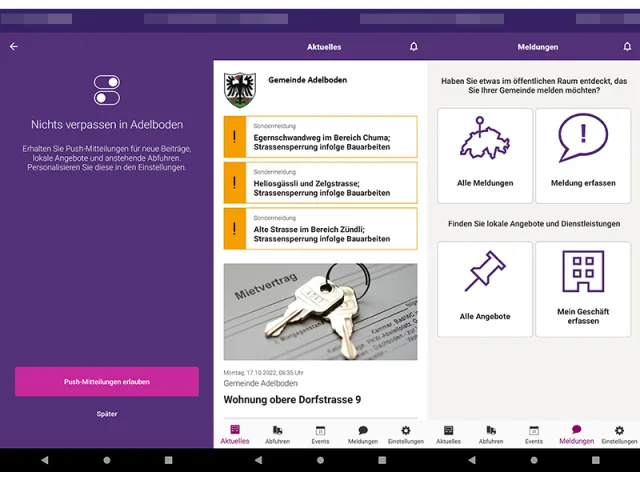Tap the back arrow on the push notification screen
The image size is (640, 480).
tap(14, 47)
